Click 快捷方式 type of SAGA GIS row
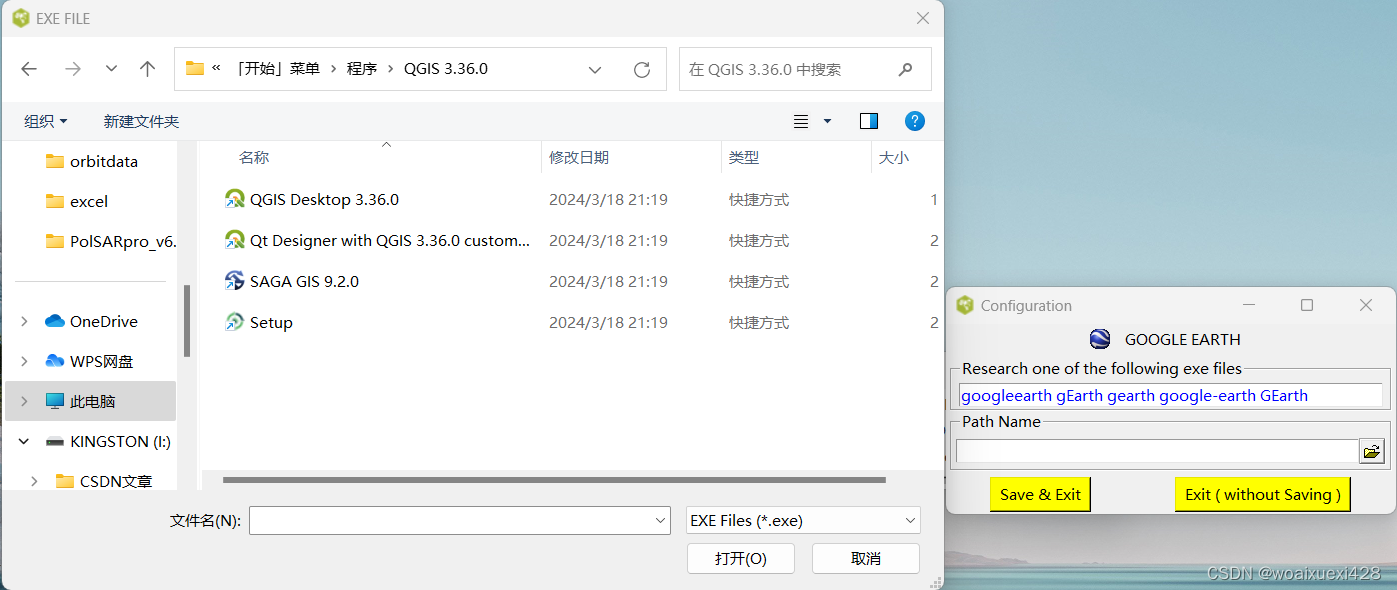Image resolution: width=1397 pixels, height=590 pixels. point(759,281)
